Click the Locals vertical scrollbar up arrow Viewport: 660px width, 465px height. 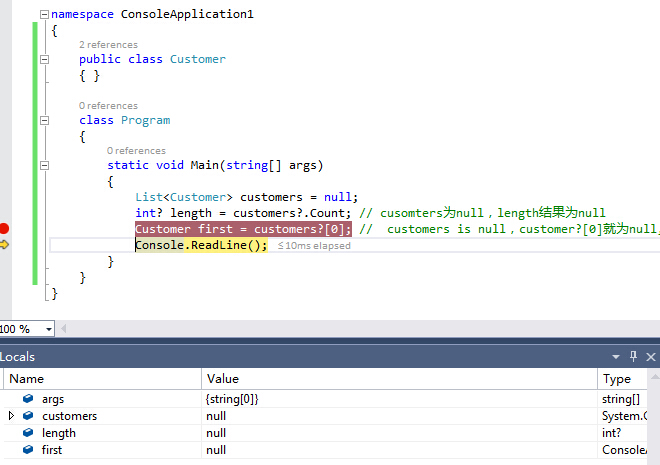click(x=655, y=375)
